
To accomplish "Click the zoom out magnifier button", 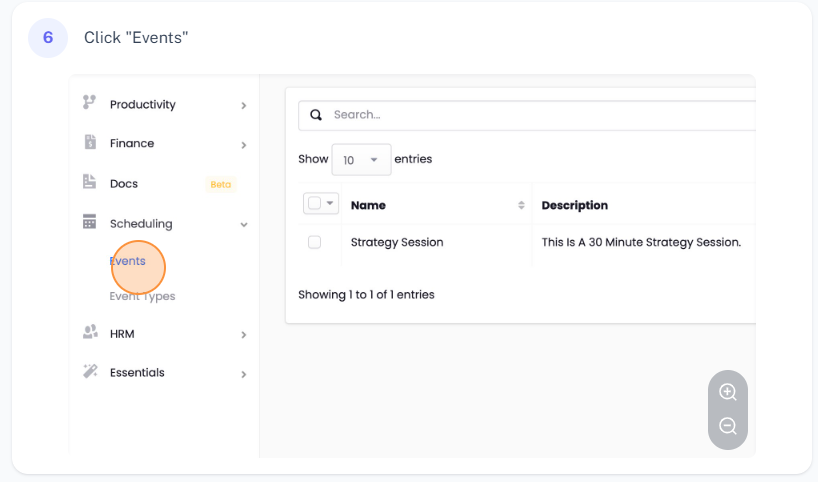I will (727, 427).
